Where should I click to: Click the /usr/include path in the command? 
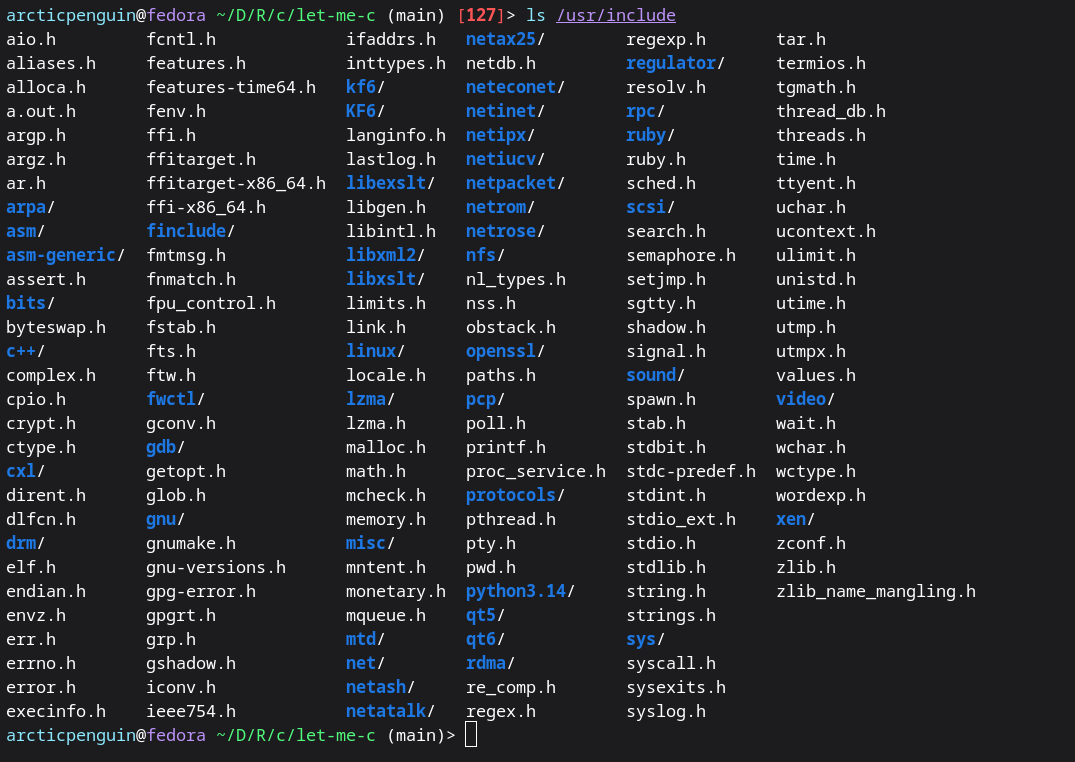click(x=616, y=15)
